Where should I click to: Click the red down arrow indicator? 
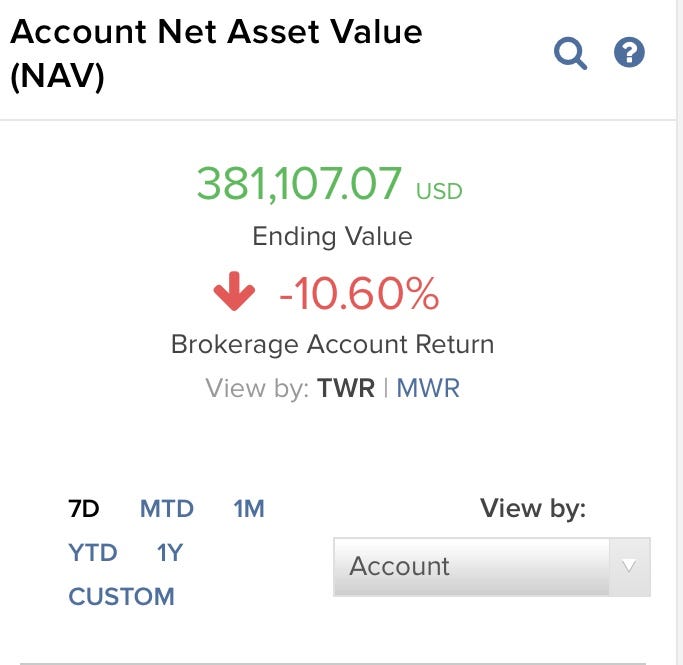(x=235, y=293)
